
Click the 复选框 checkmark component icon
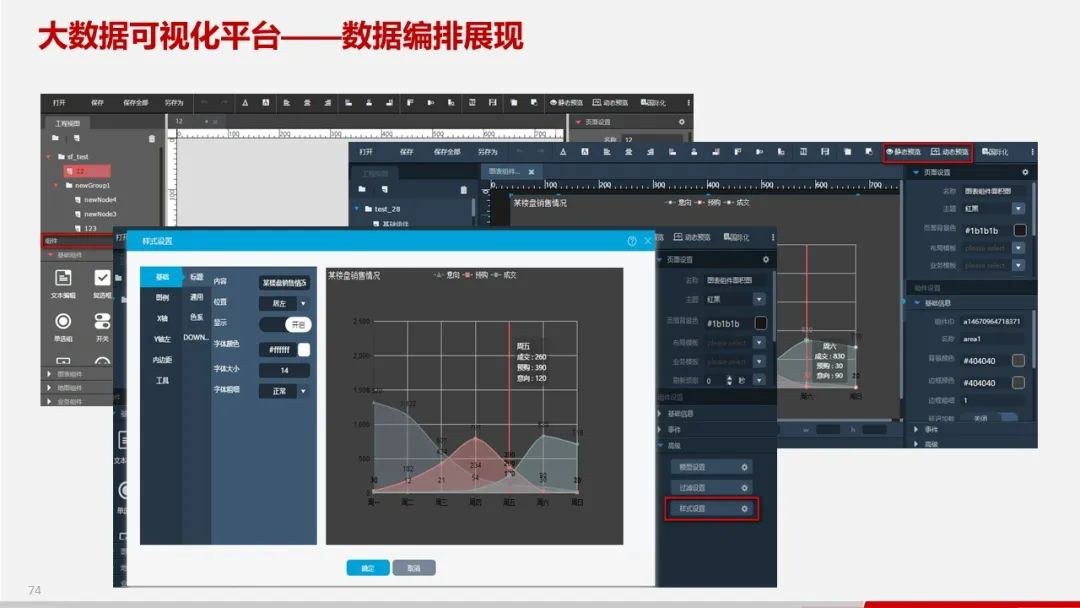102,277
